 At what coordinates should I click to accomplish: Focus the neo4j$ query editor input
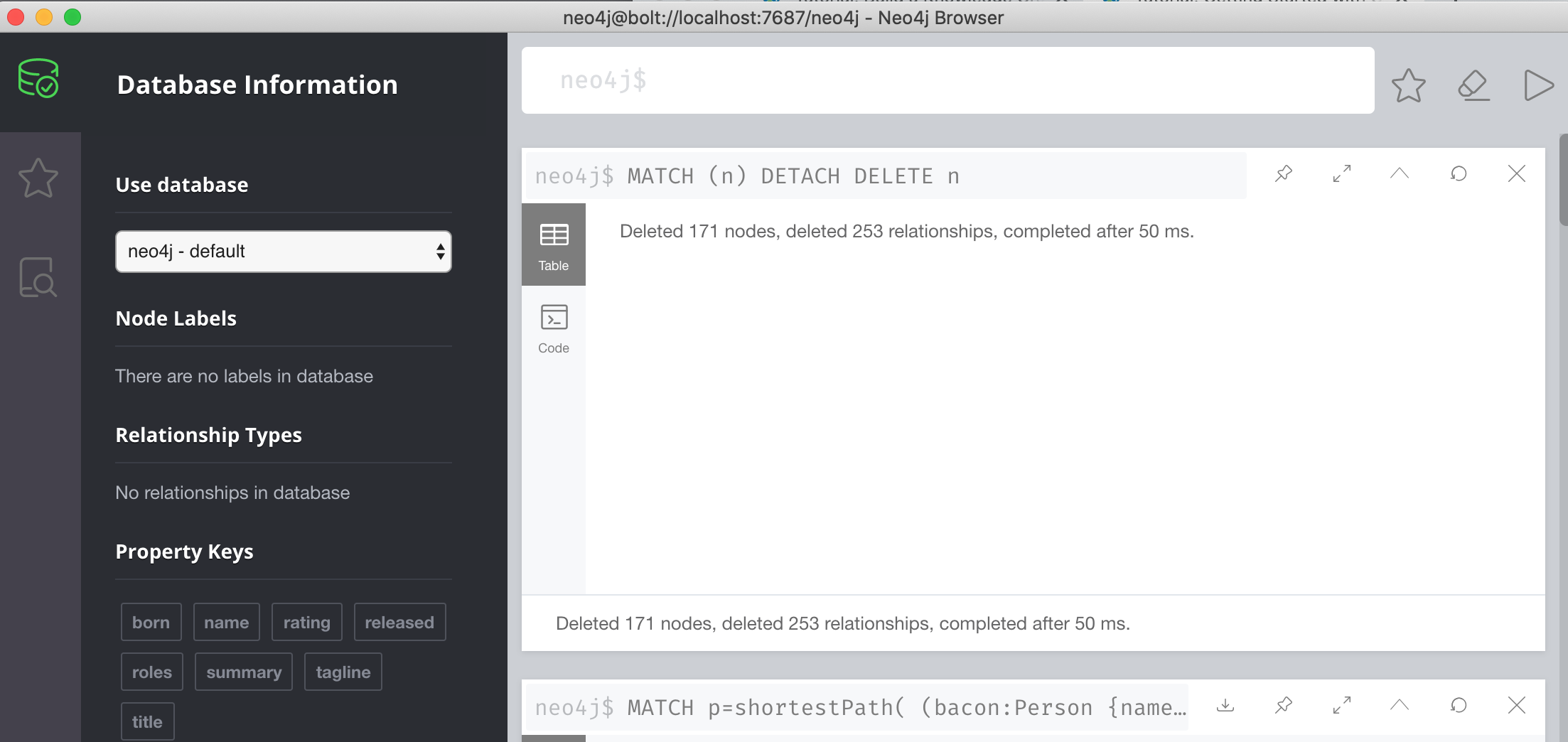tap(947, 81)
